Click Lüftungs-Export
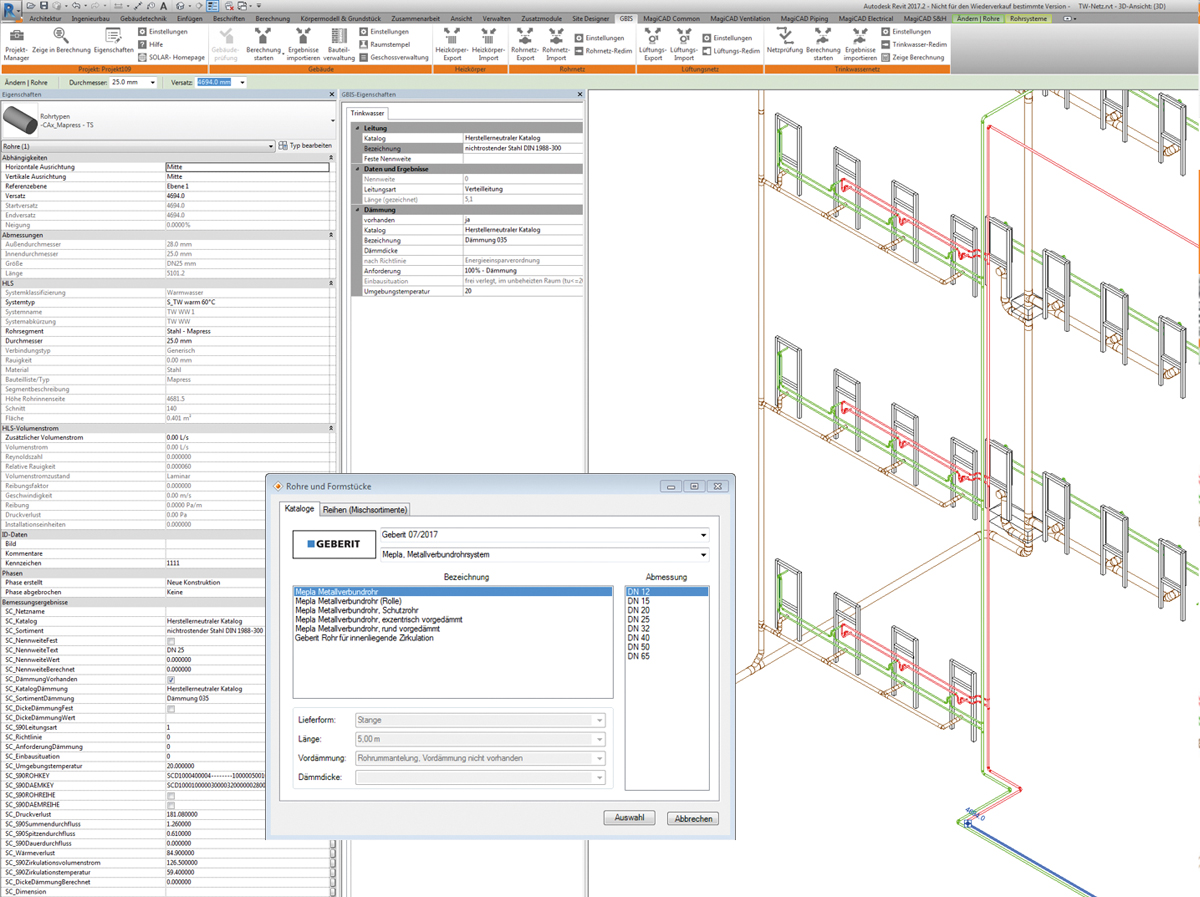 (653, 44)
